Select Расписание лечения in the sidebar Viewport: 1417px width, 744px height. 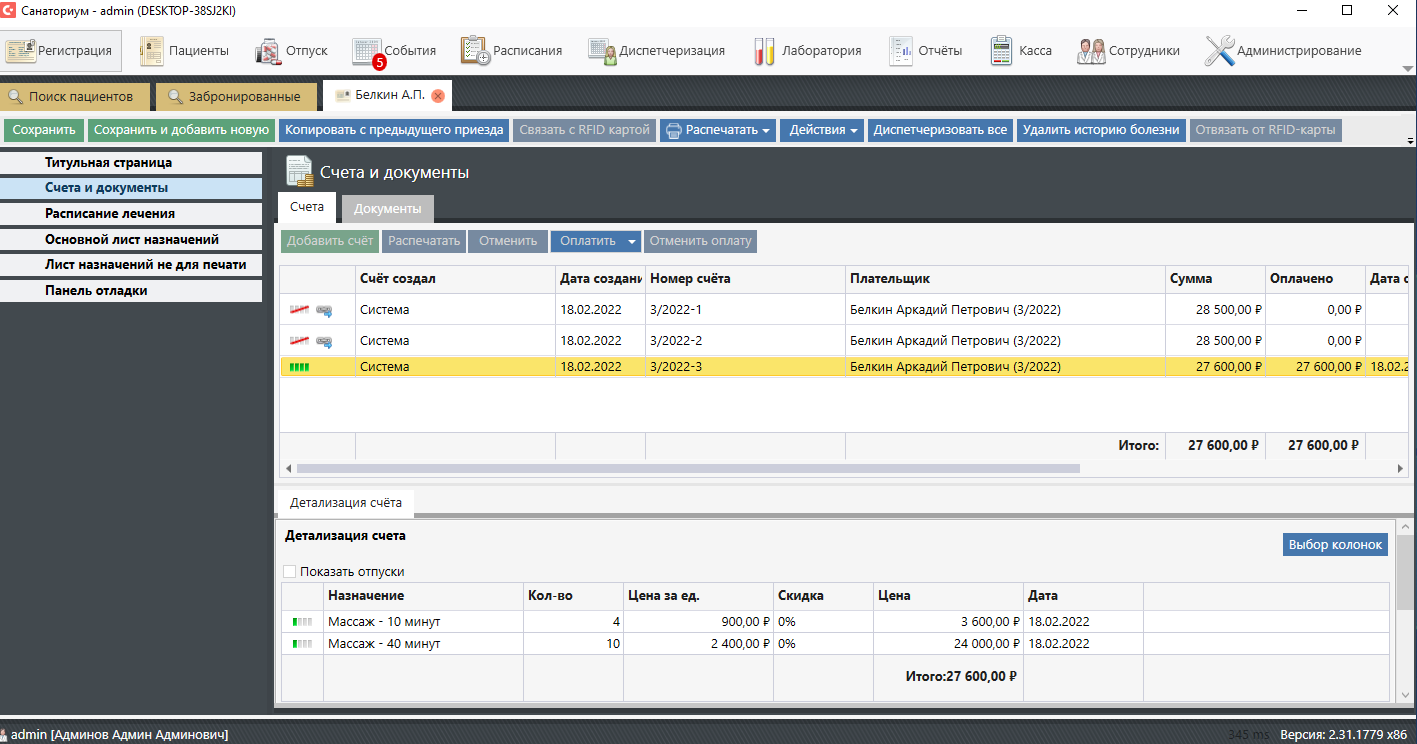[x=110, y=213]
